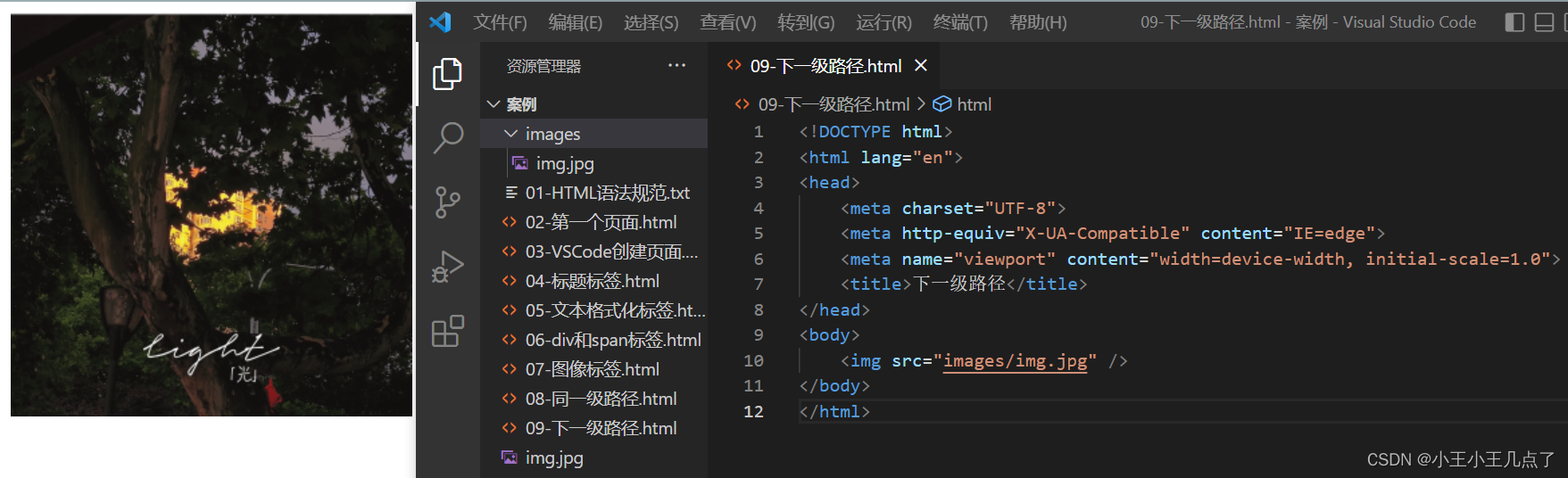Open the 帮助(H) menu
Screen dimensions: 1568x478
[1038, 22]
